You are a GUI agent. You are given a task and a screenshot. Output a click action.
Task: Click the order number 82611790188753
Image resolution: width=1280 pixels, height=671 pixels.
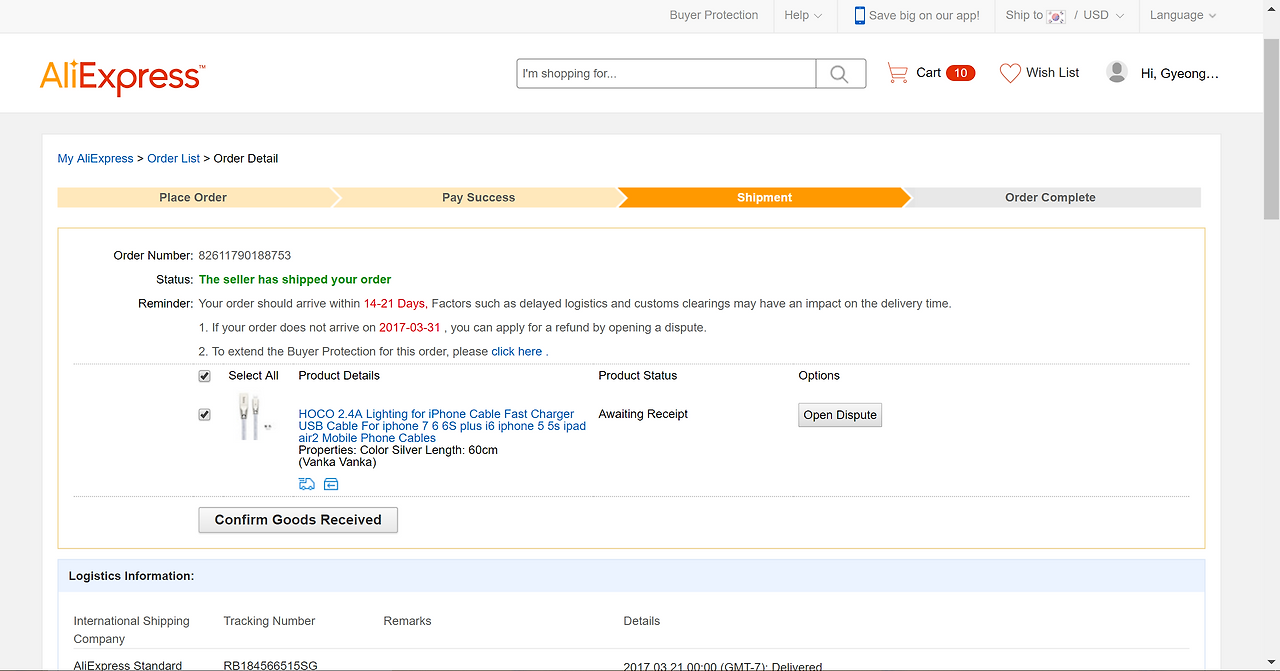[x=245, y=256]
